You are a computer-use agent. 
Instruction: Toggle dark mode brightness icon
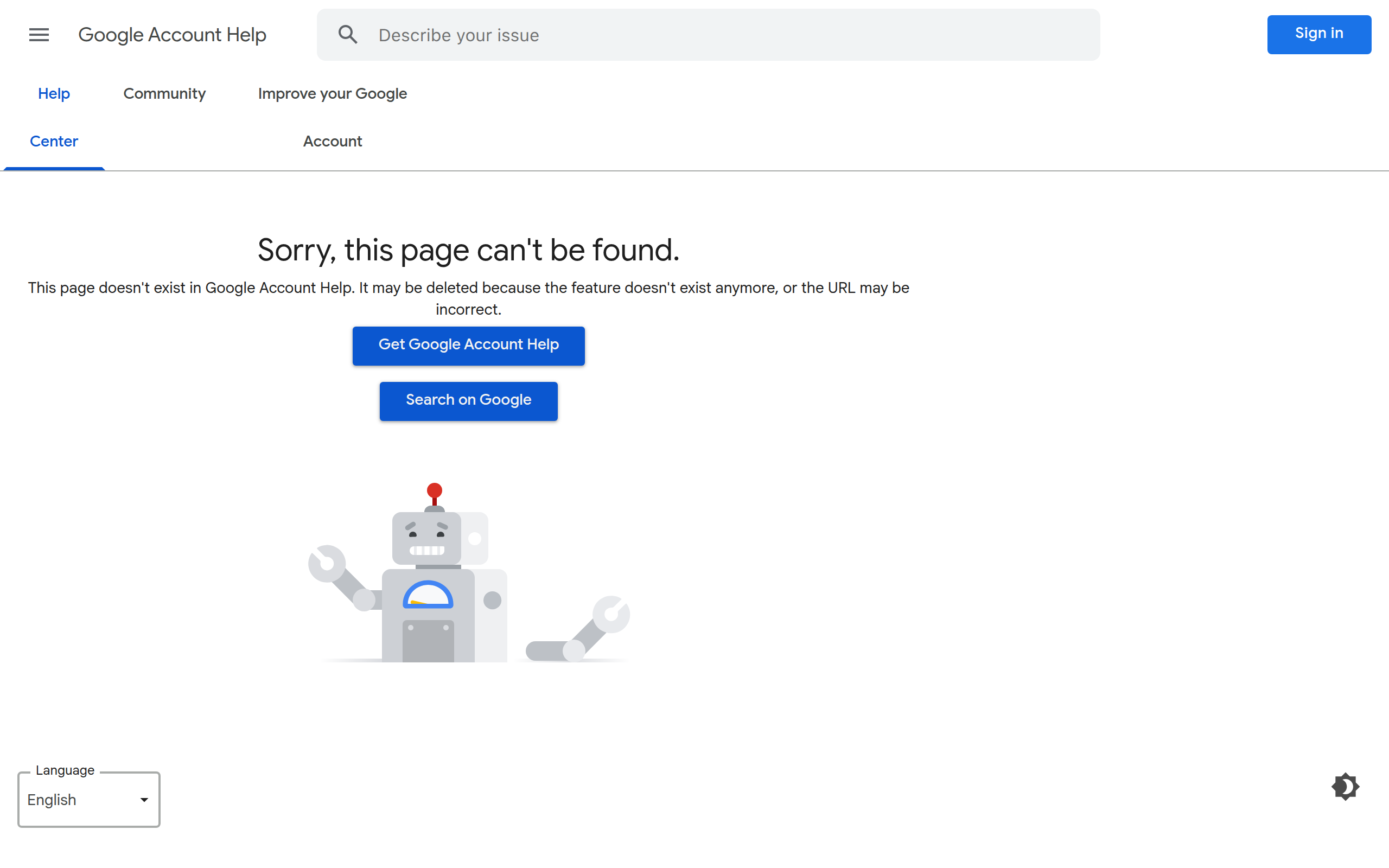(1345, 787)
